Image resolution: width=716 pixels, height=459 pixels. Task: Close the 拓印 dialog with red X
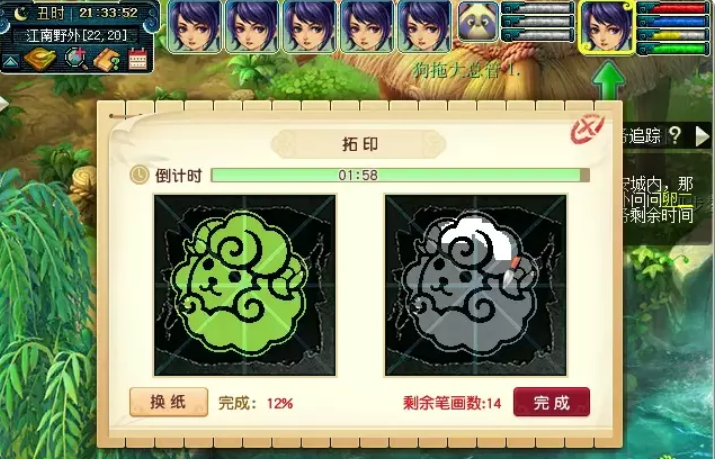click(x=587, y=128)
